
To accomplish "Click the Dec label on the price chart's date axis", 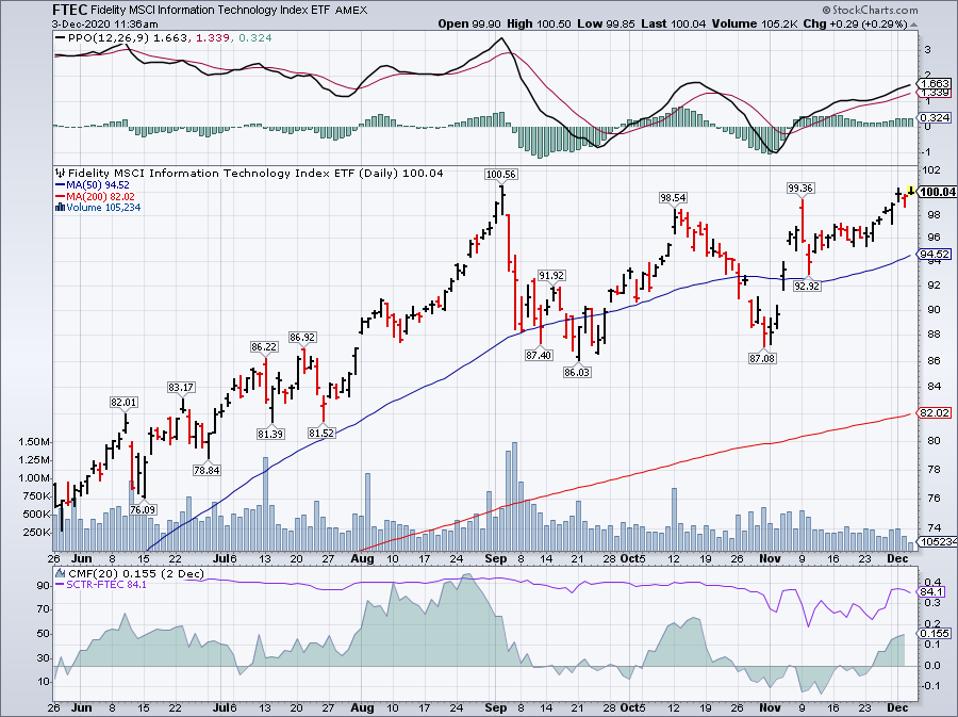I will click(898, 558).
